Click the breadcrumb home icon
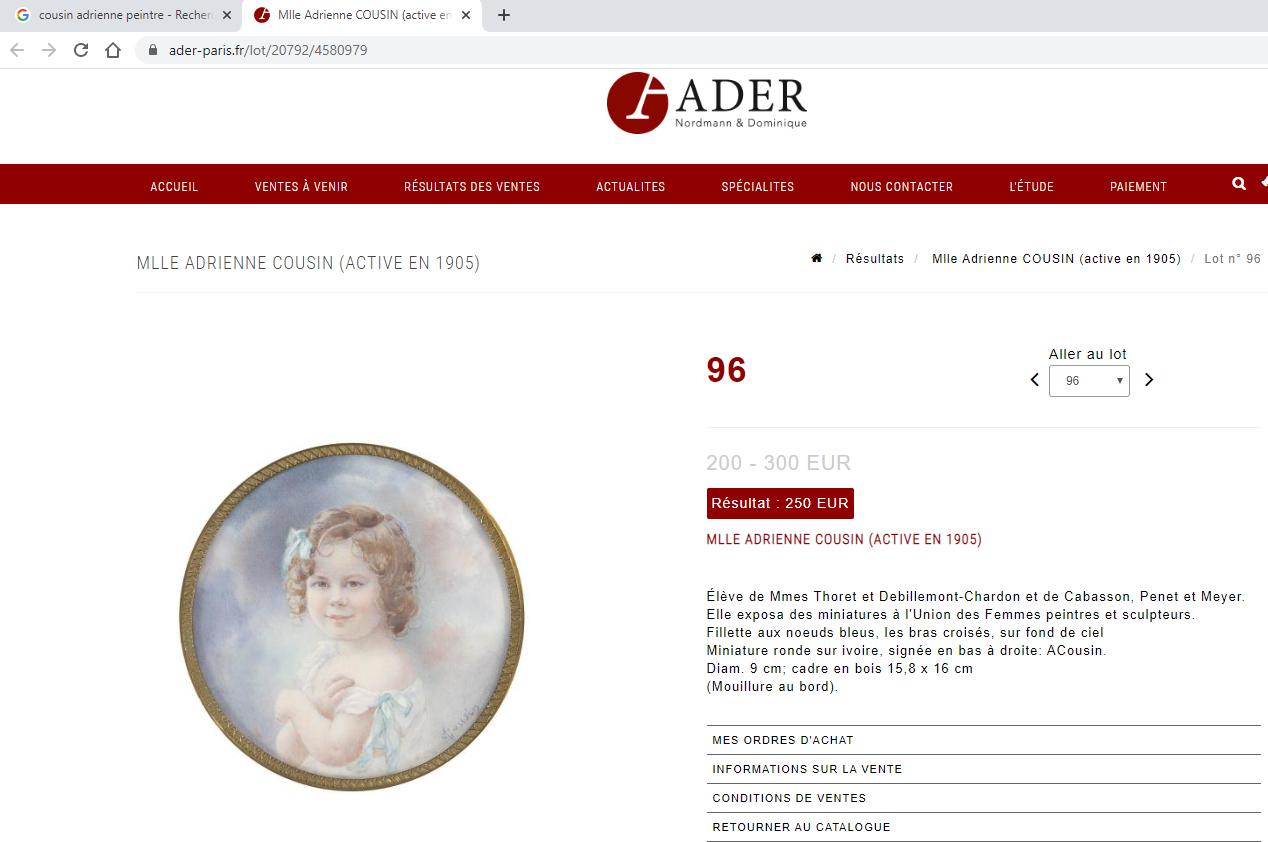 (816, 258)
